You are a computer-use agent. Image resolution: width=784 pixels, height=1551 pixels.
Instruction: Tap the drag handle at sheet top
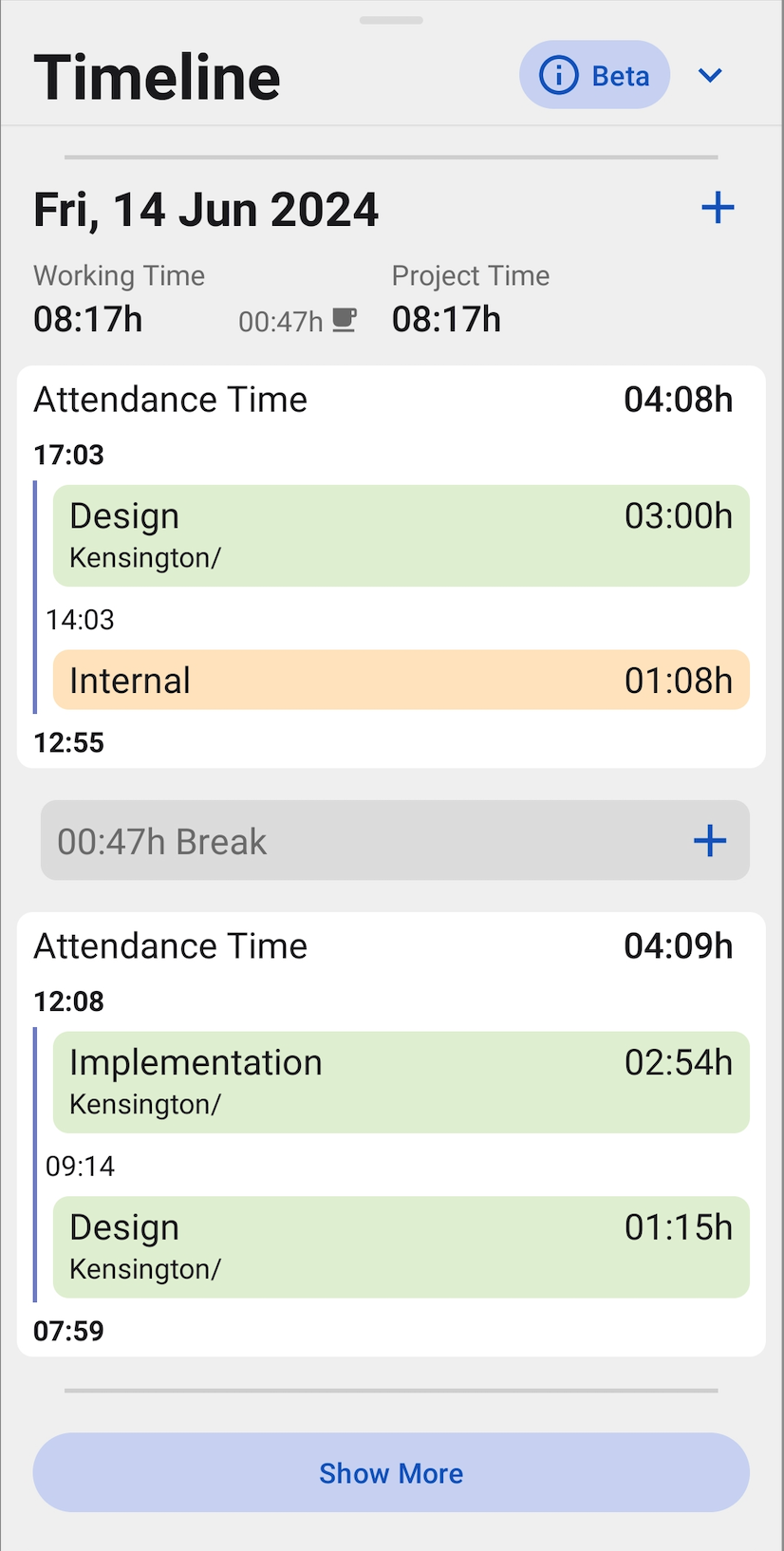[391, 20]
